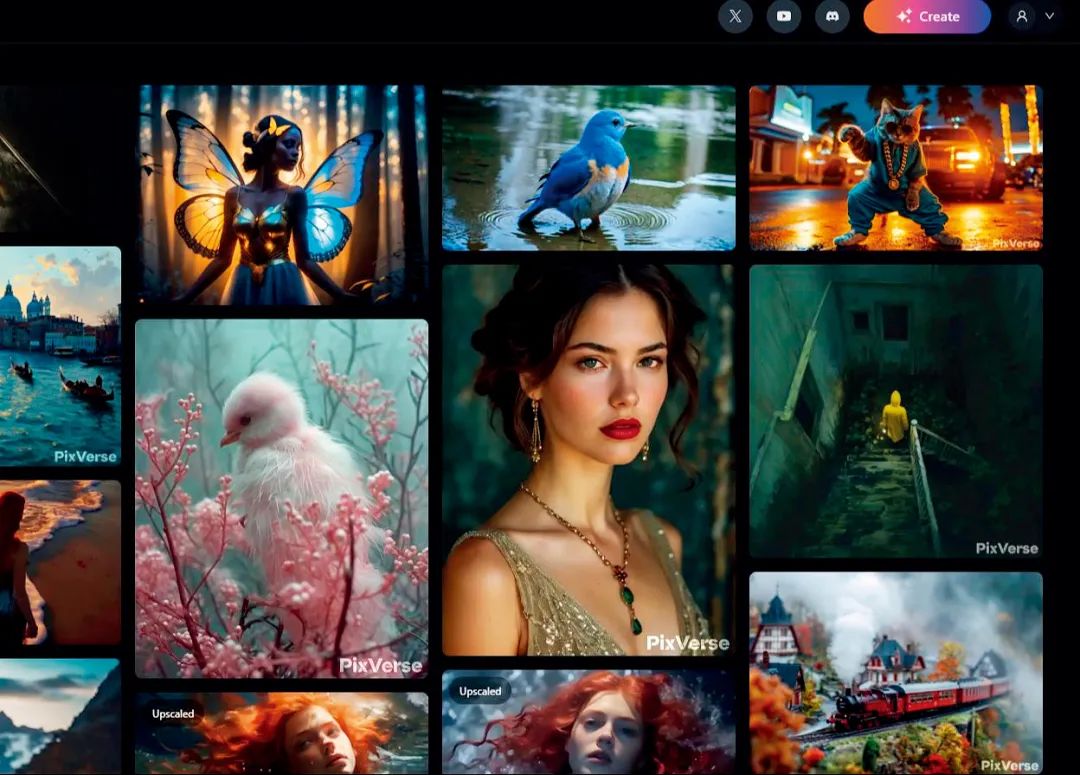Click Upscaled badge on red-haired woman in snow
Image resolution: width=1080 pixels, height=775 pixels.
click(x=480, y=691)
